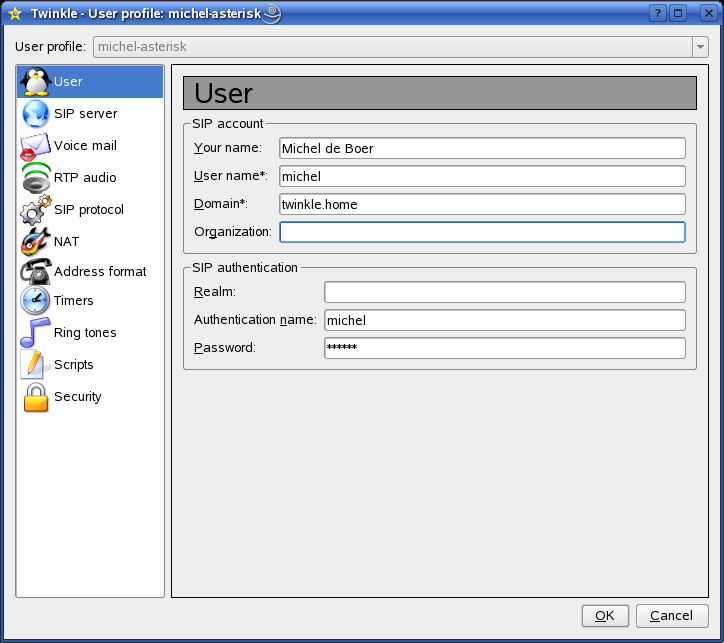Select the Address format telephone icon

tap(36, 271)
